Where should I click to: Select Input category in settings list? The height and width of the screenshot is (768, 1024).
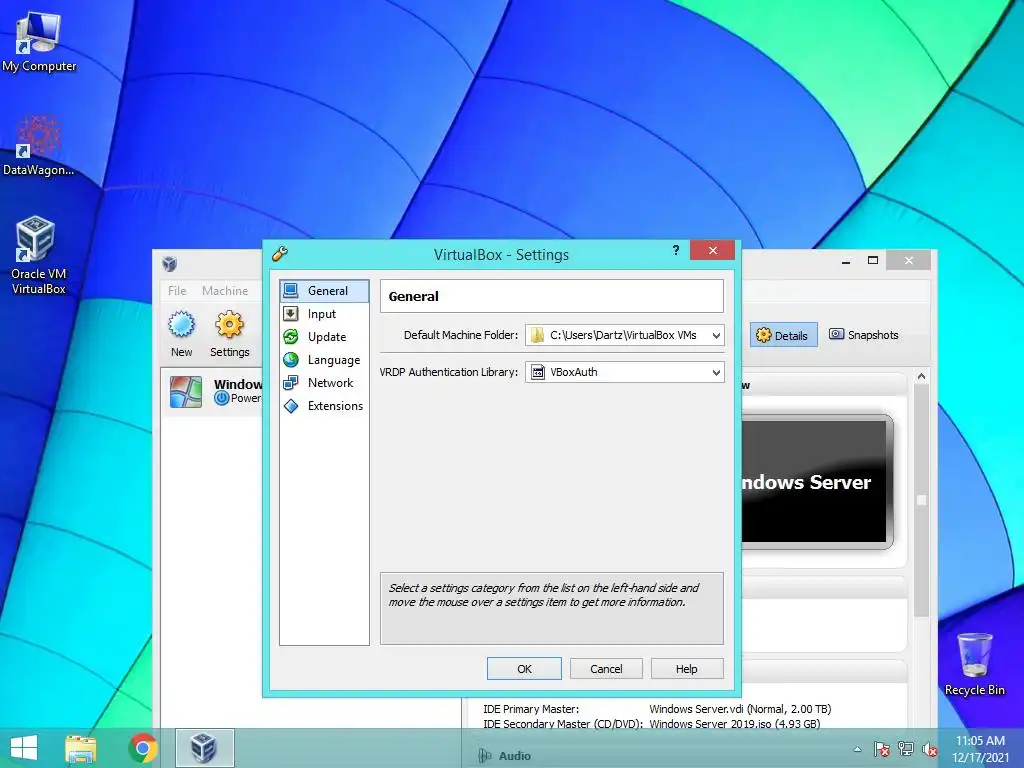click(324, 314)
